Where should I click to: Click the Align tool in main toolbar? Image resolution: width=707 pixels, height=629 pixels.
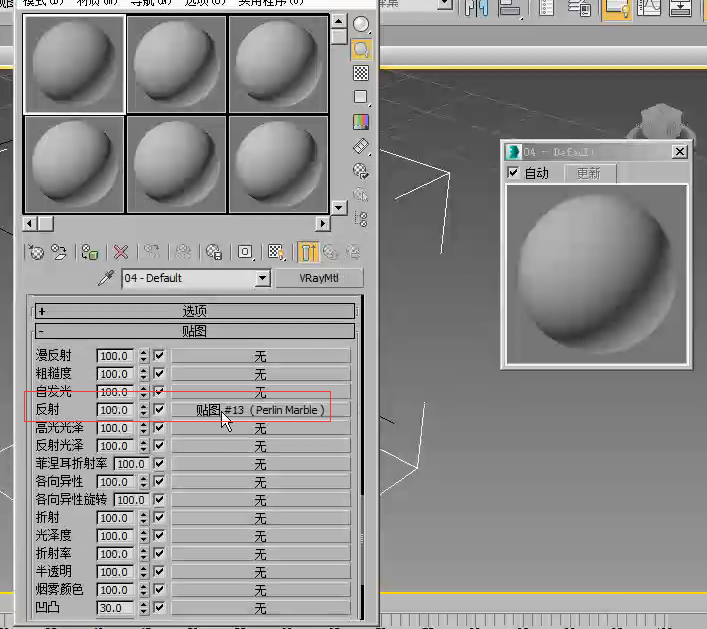click(510, 8)
